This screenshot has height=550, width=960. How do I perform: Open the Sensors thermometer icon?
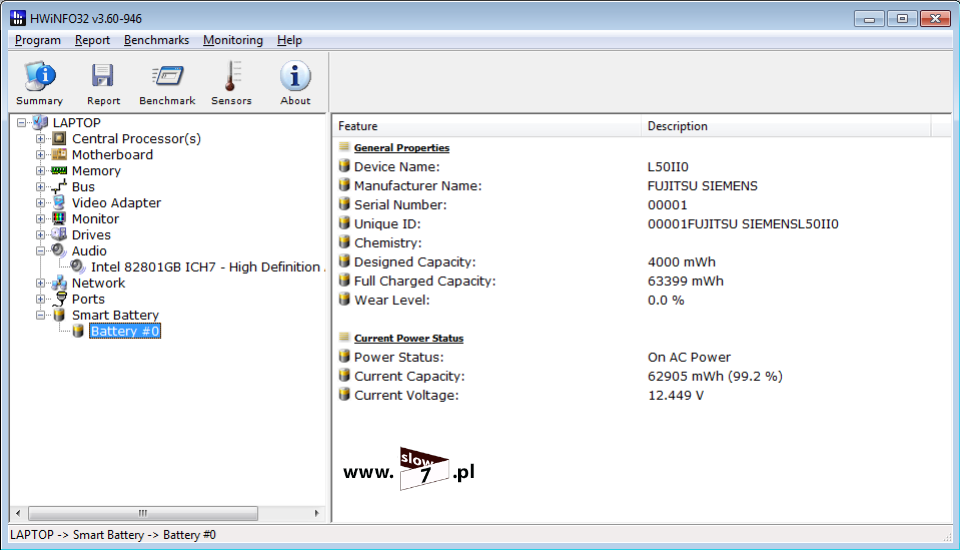coord(231,76)
